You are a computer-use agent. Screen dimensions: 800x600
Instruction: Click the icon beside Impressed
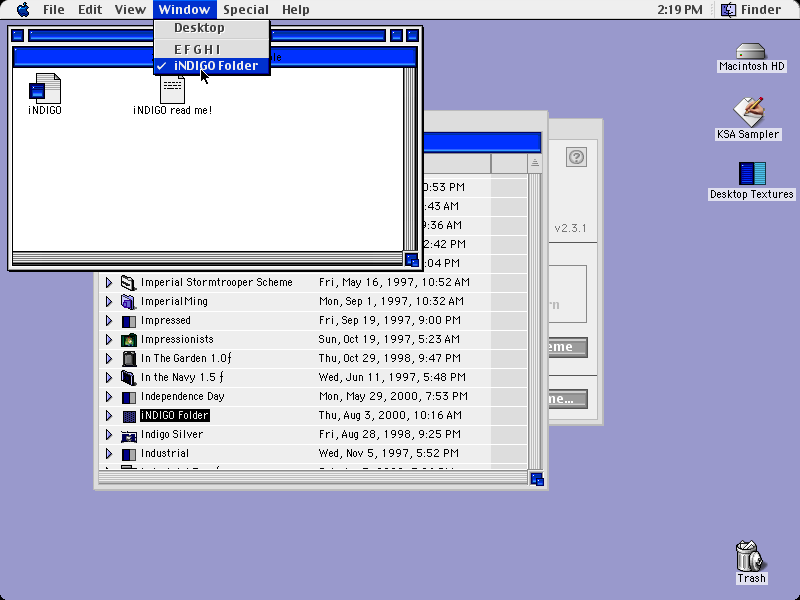129,321
